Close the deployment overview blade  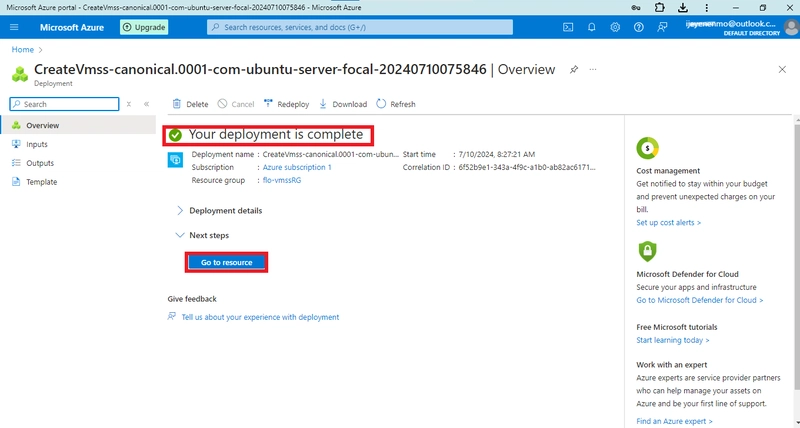click(782, 69)
